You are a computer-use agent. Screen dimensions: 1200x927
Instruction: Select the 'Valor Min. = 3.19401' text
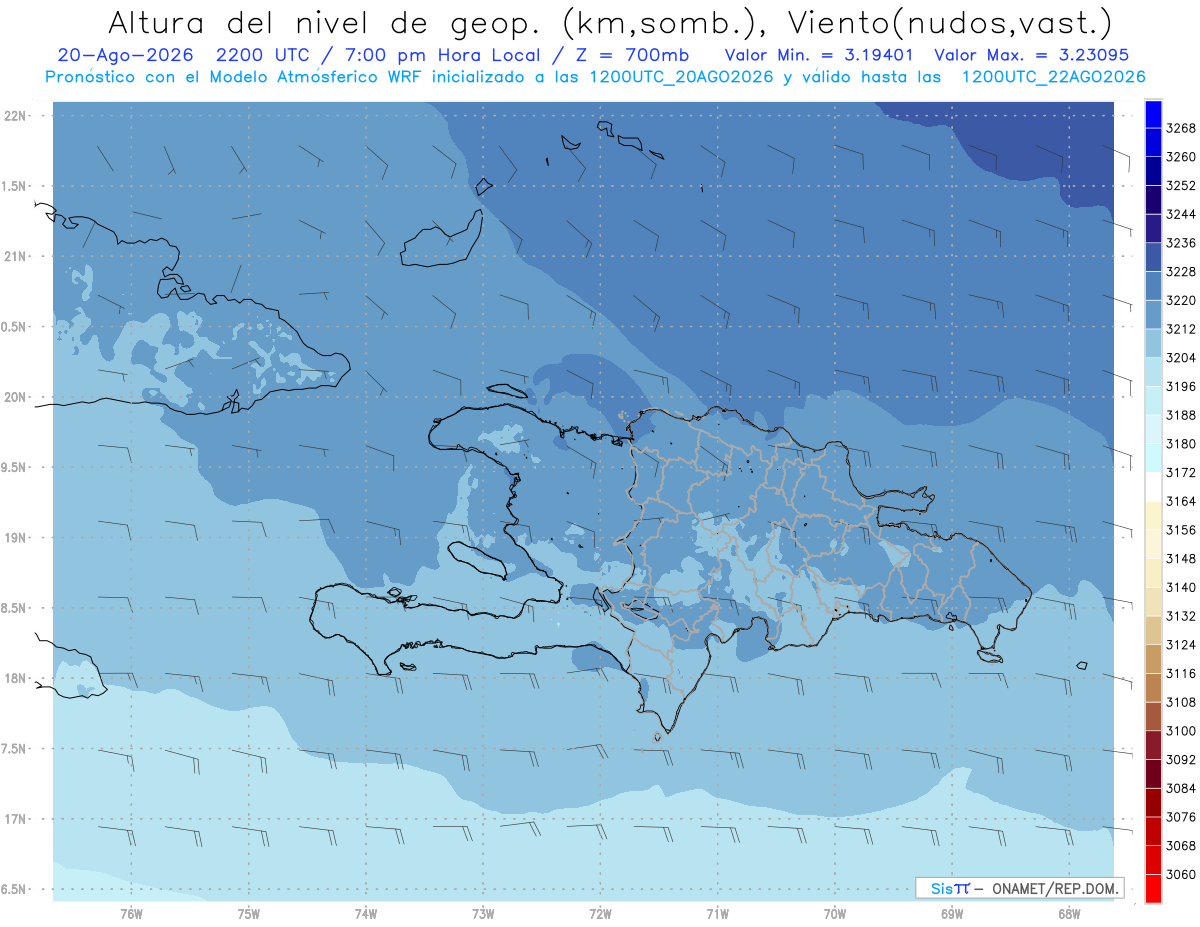click(821, 55)
